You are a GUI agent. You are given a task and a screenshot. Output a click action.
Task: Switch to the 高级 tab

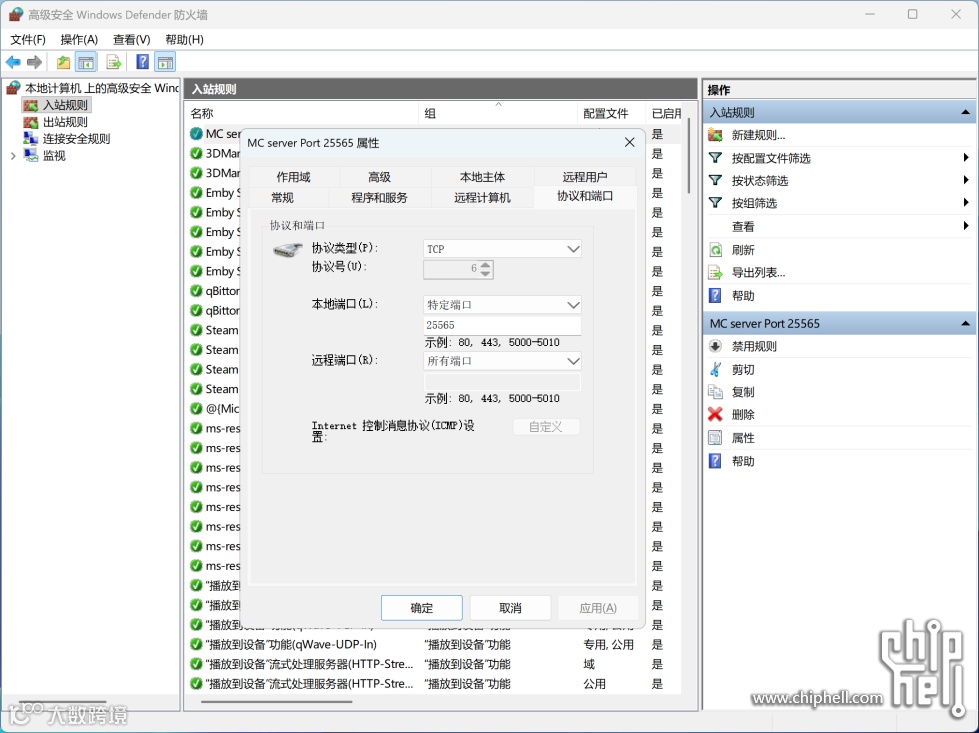pos(379,177)
